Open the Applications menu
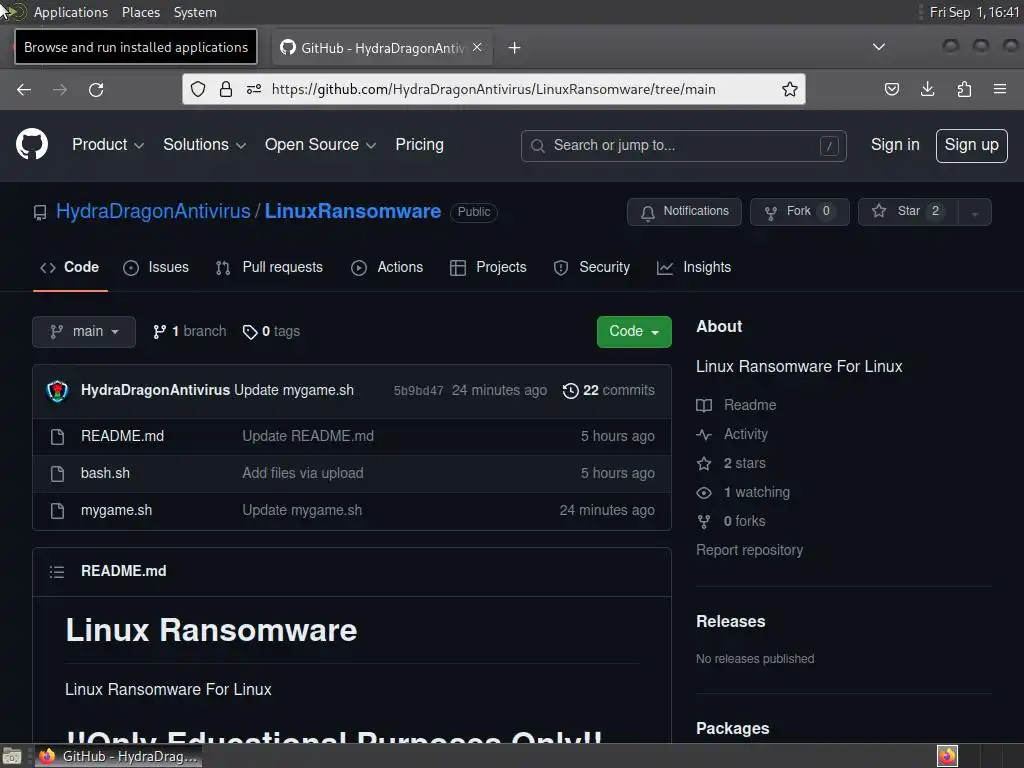Screen dimensions: 1024x768 click(x=71, y=12)
